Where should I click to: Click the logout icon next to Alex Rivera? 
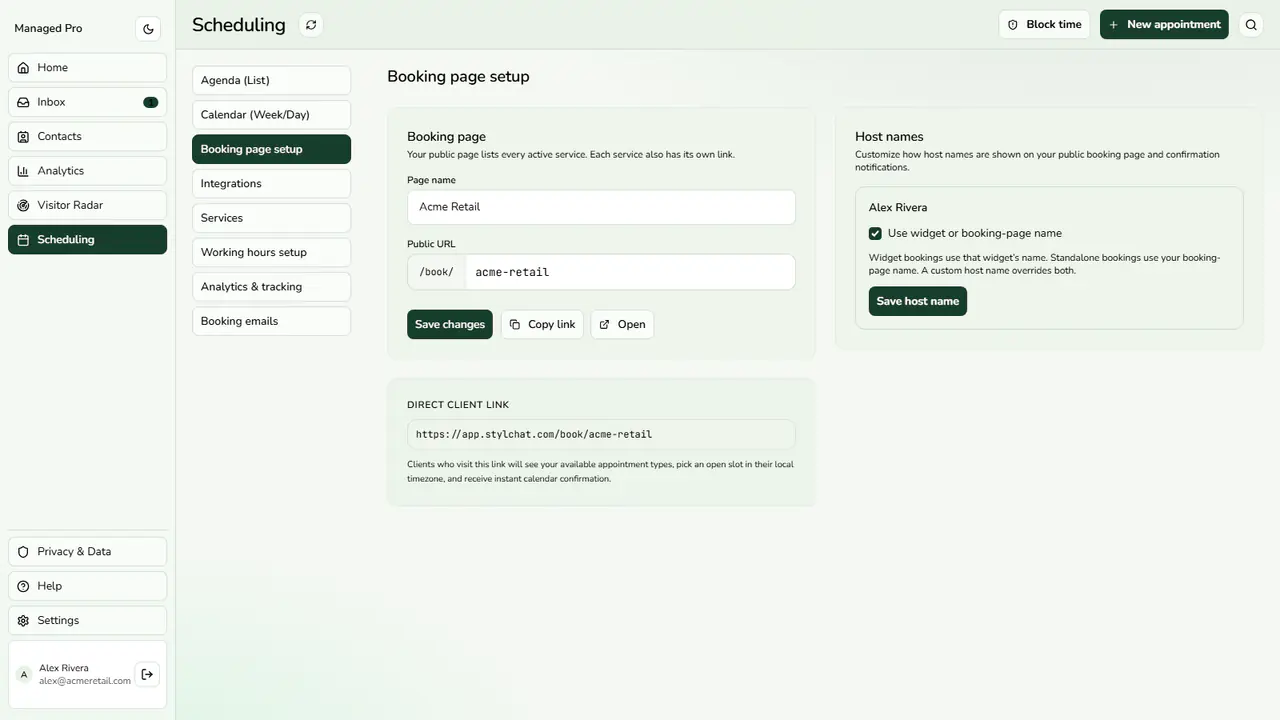147,675
